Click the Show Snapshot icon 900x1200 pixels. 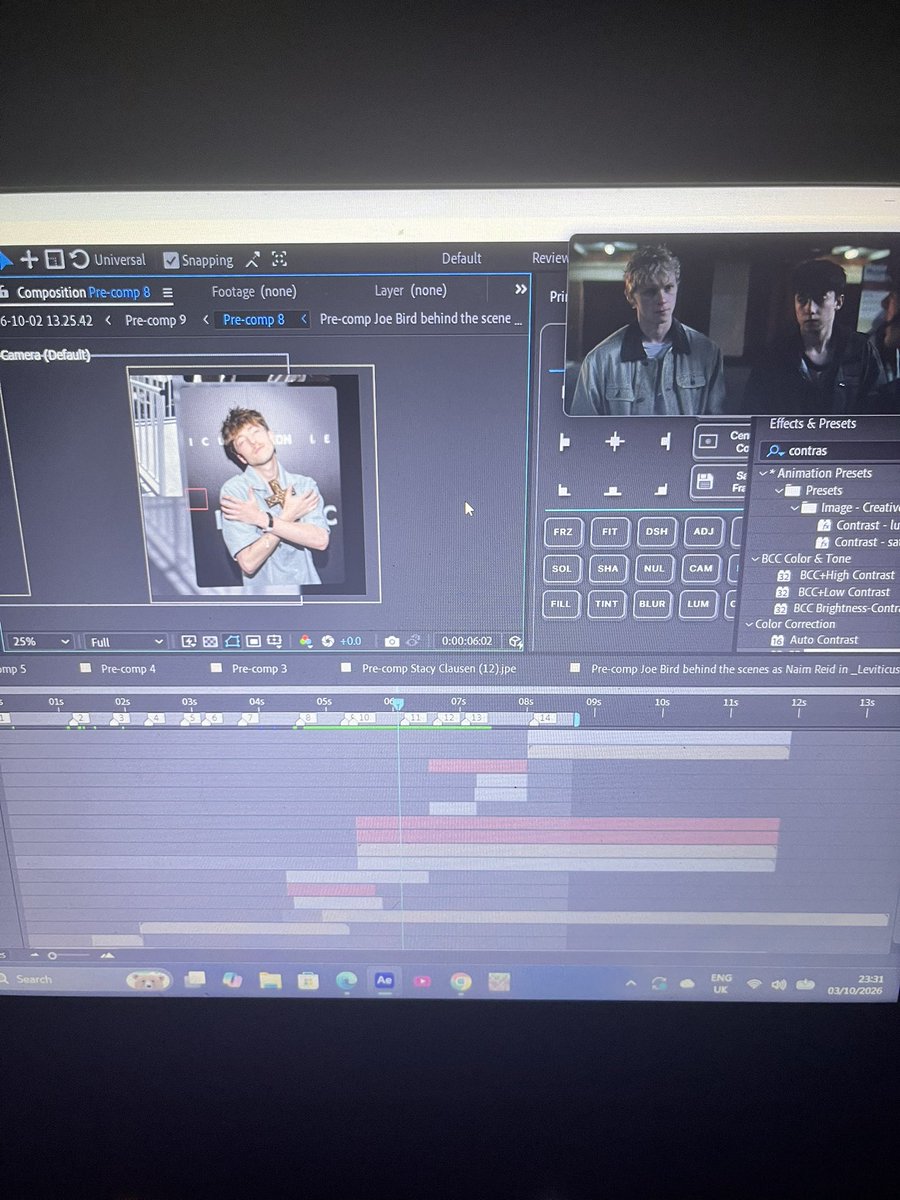(414, 641)
